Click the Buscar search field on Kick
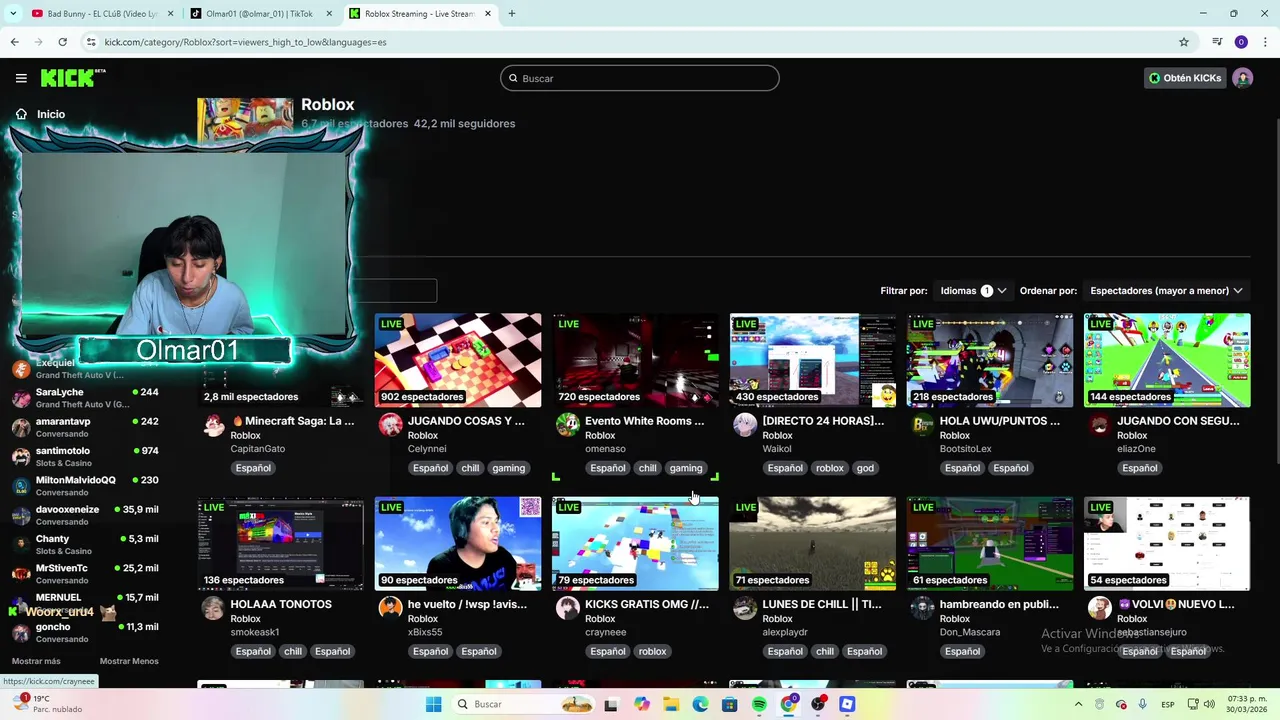Viewport: 1280px width, 720px height. 640,78
